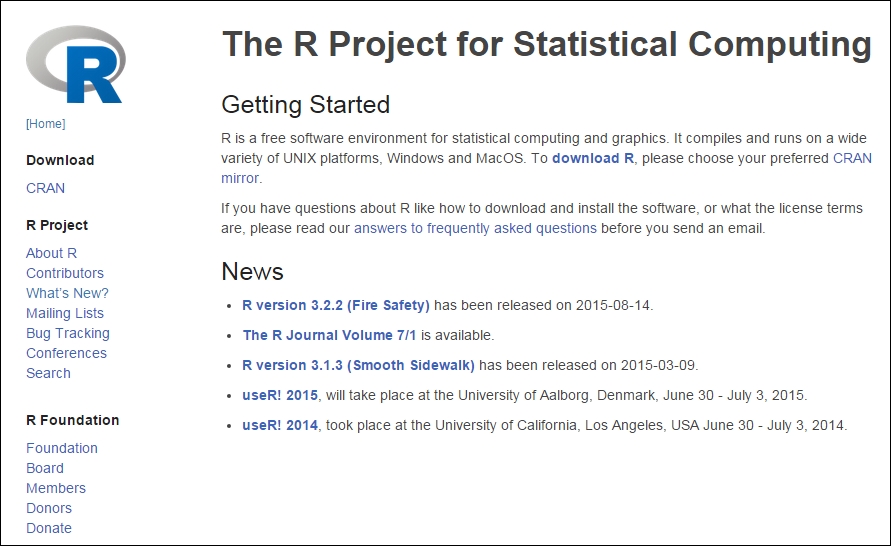Navigate to Mailing Lists
The height and width of the screenshot is (546, 891).
65,313
